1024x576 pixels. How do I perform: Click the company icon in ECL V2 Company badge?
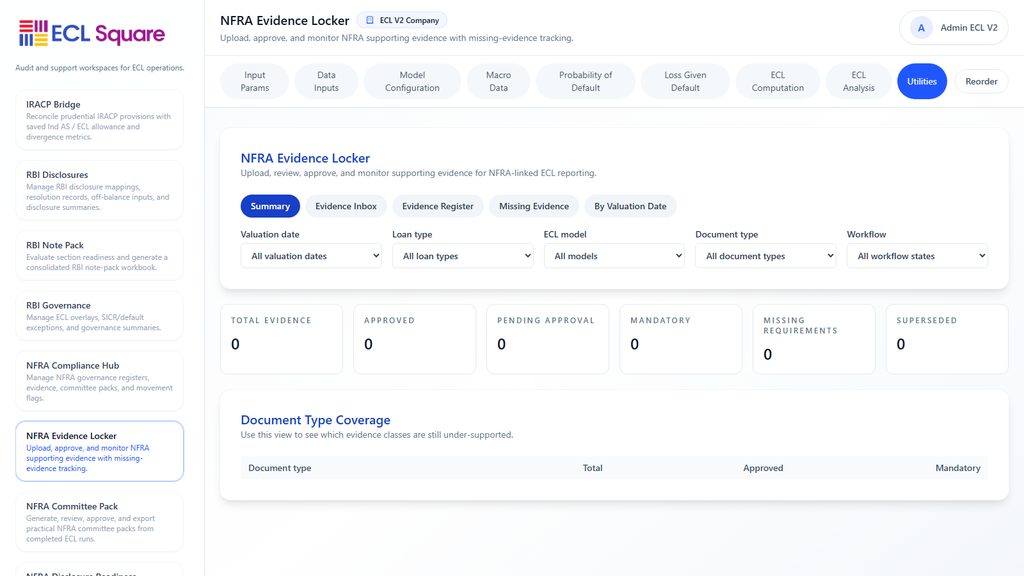pos(370,20)
